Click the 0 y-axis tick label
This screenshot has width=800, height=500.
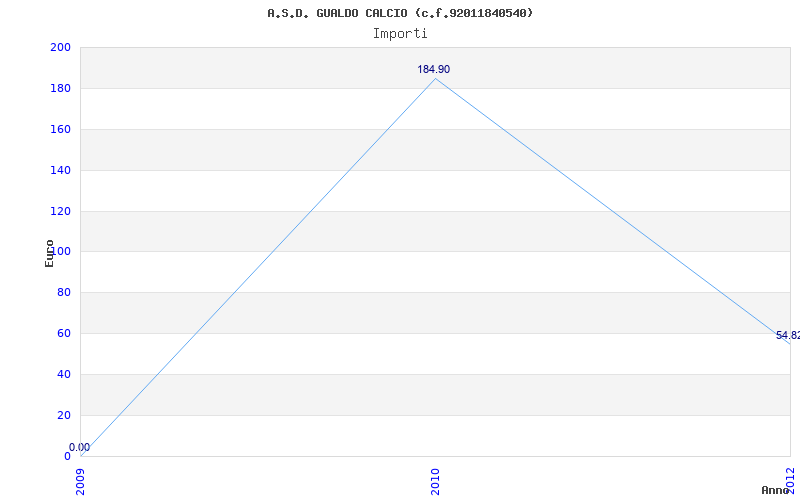click(67, 456)
